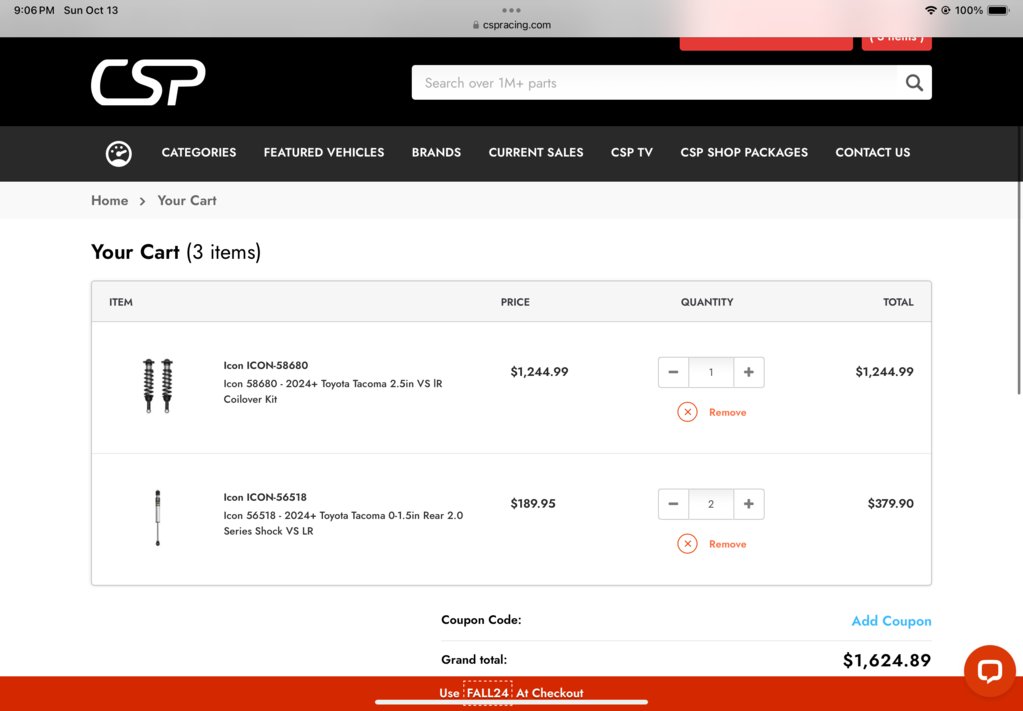Click FALL24 coupon code in banner
Screen dimensions: 1023x711
click(487, 693)
